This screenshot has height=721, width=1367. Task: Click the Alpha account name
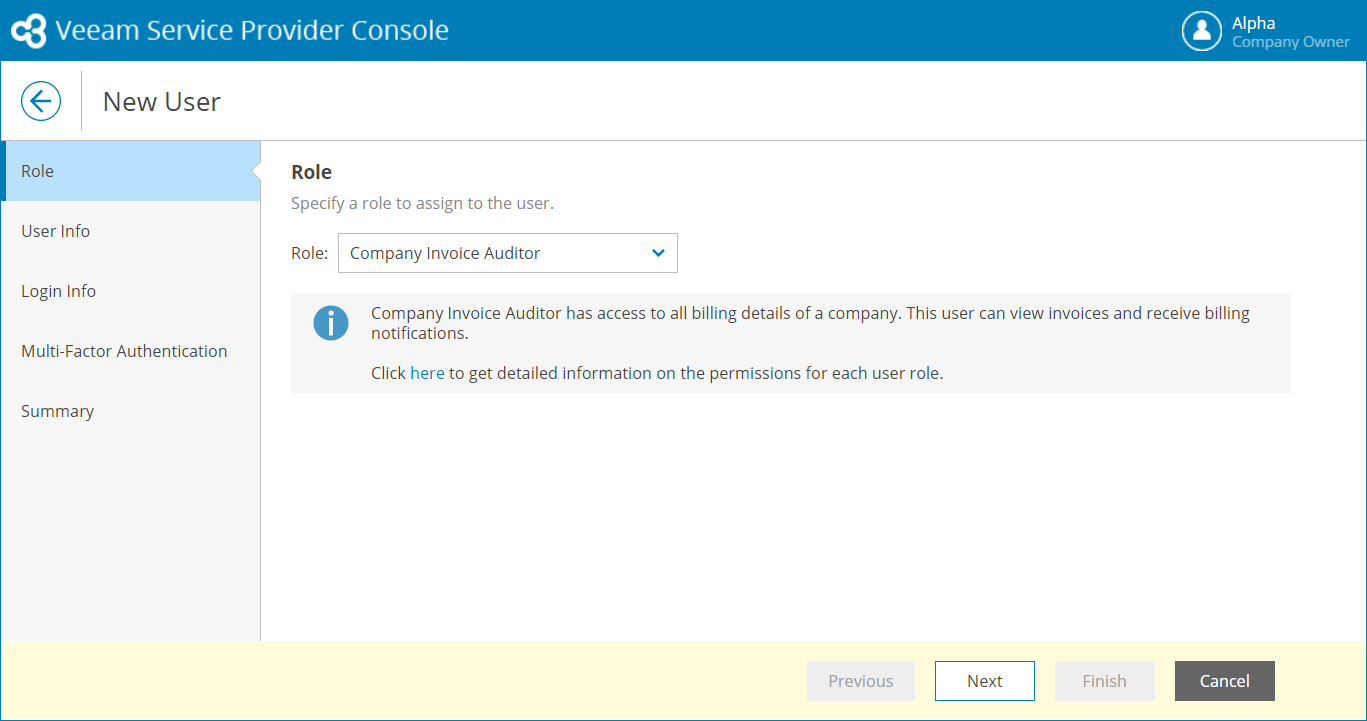point(1253,23)
